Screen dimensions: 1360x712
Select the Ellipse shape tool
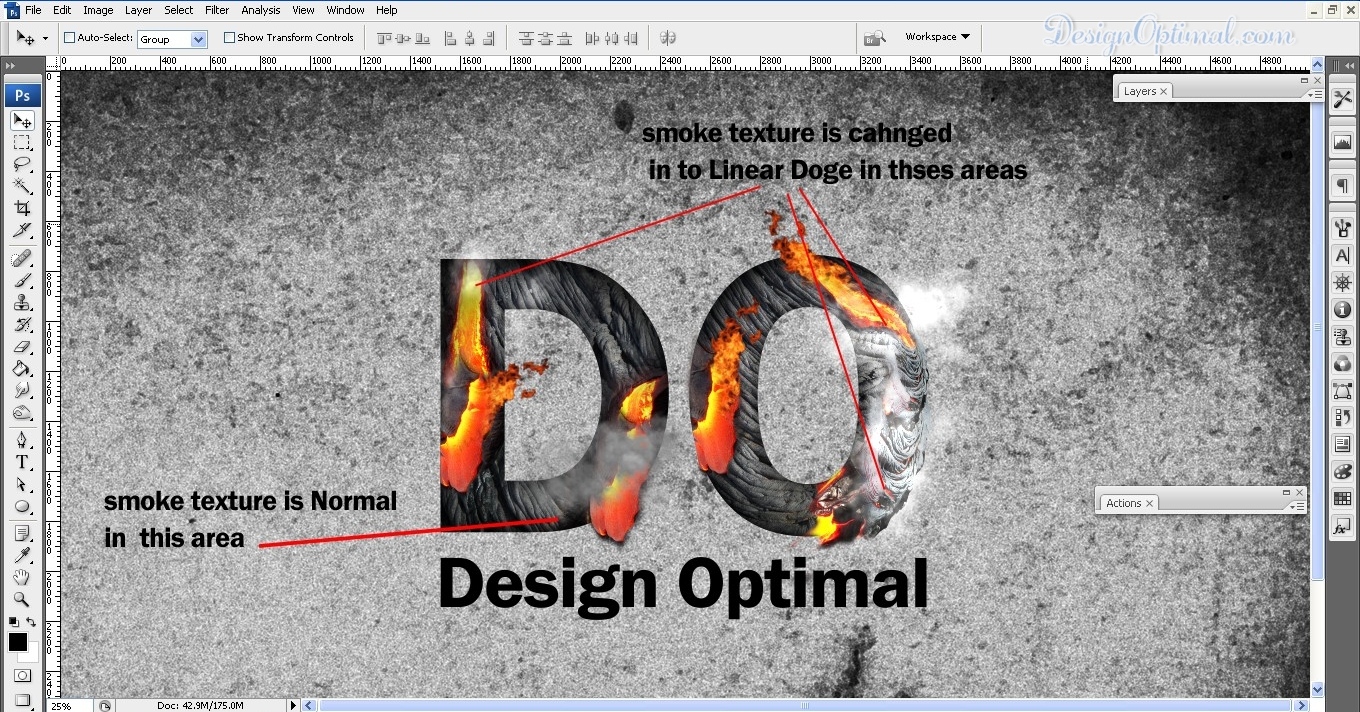coord(22,506)
